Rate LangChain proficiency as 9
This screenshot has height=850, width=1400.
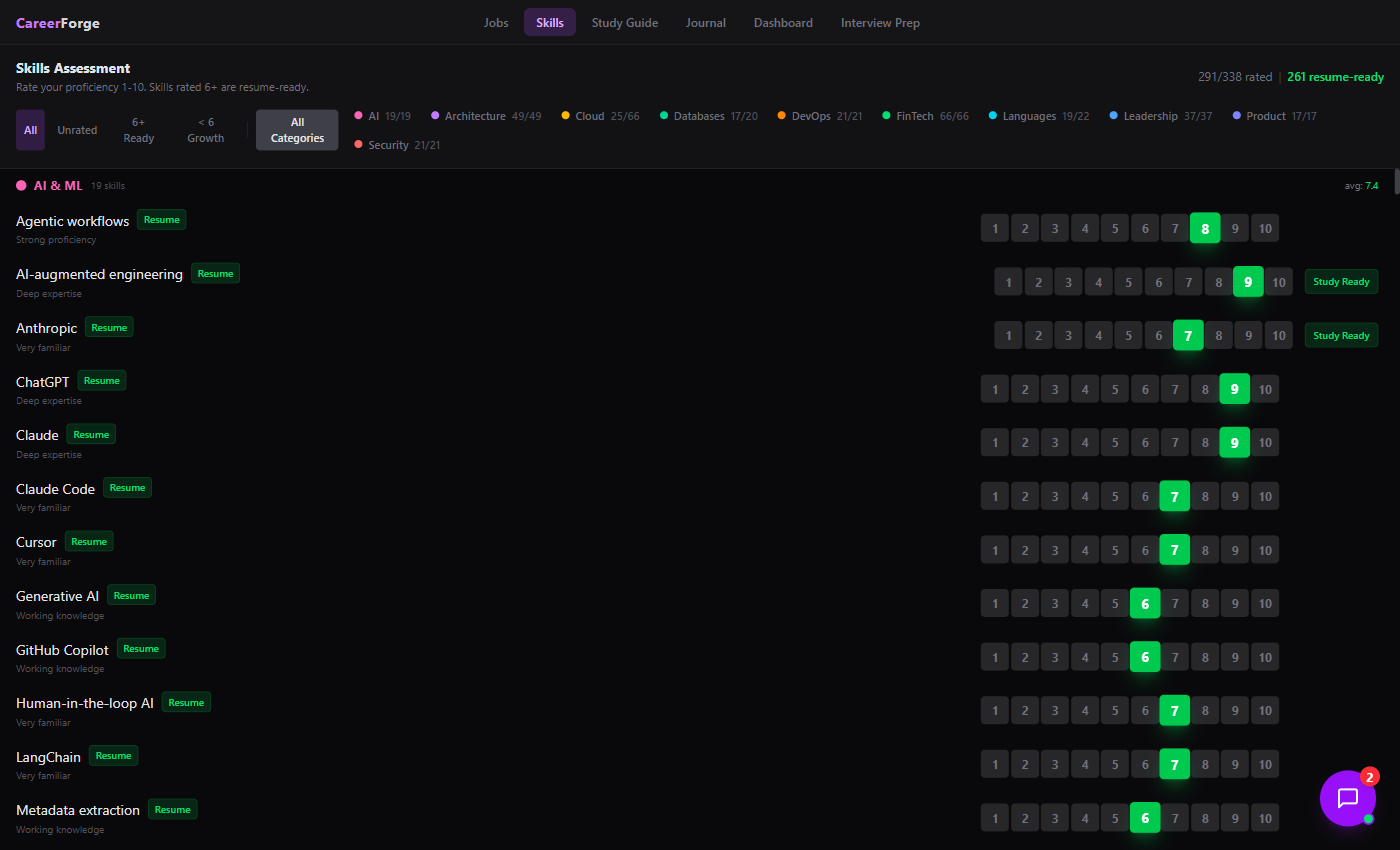pyautogui.click(x=1235, y=764)
